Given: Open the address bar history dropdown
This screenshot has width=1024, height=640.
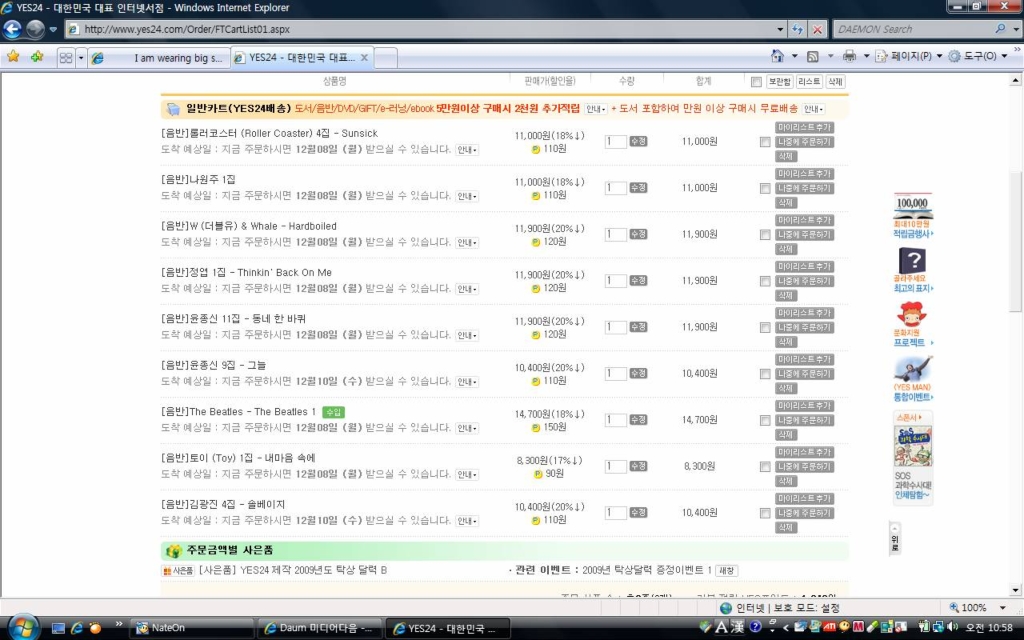Looking at the screenshot, I should (780, 29).
